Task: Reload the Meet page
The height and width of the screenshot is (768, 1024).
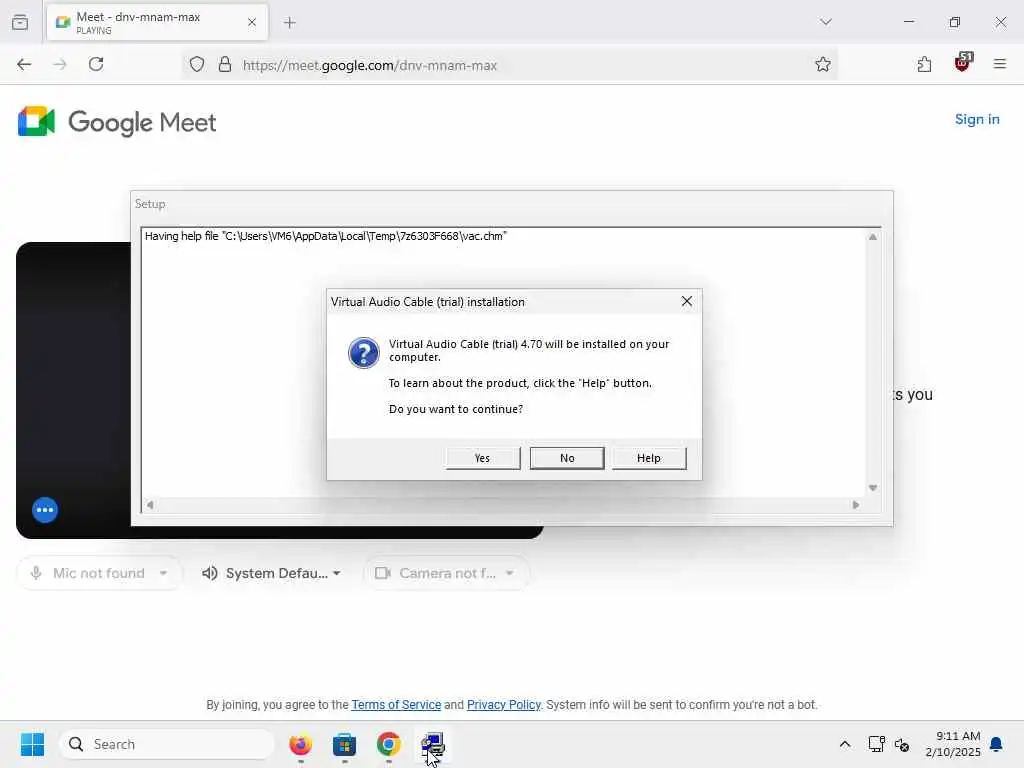Action: pos(96,64)
